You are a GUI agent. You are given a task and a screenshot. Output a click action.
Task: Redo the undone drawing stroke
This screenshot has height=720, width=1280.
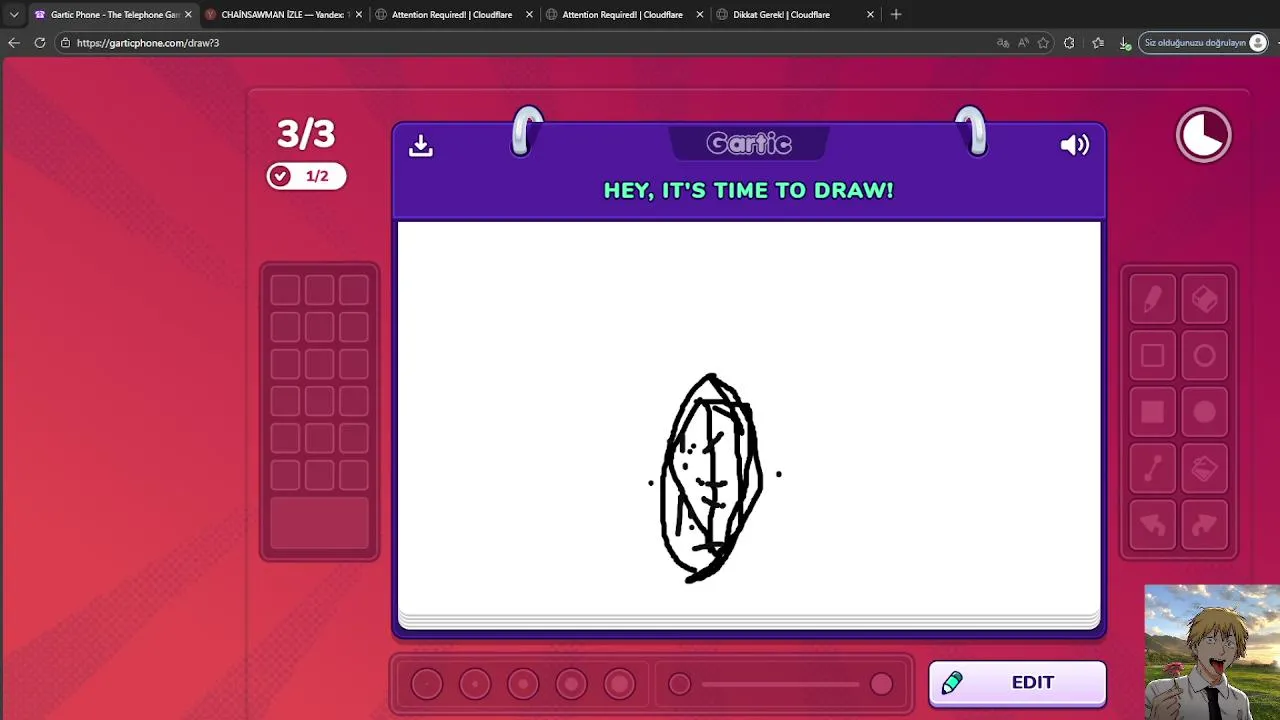1205,525
